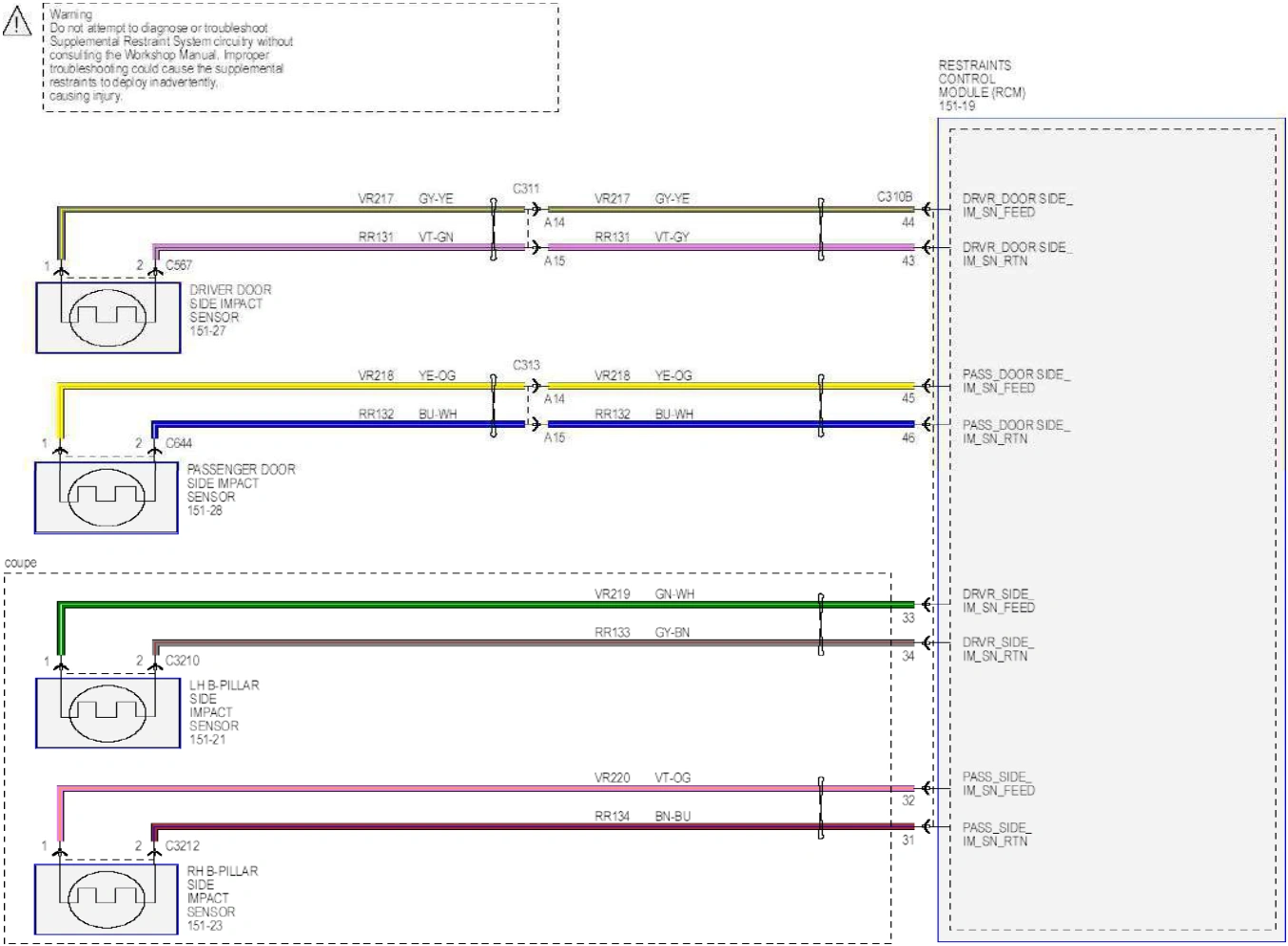This screenshot has width=1288, height=946.
Task: Click the DRVR_SIDE_IM_SN_FEED pin label
Action: click(999, 601)
